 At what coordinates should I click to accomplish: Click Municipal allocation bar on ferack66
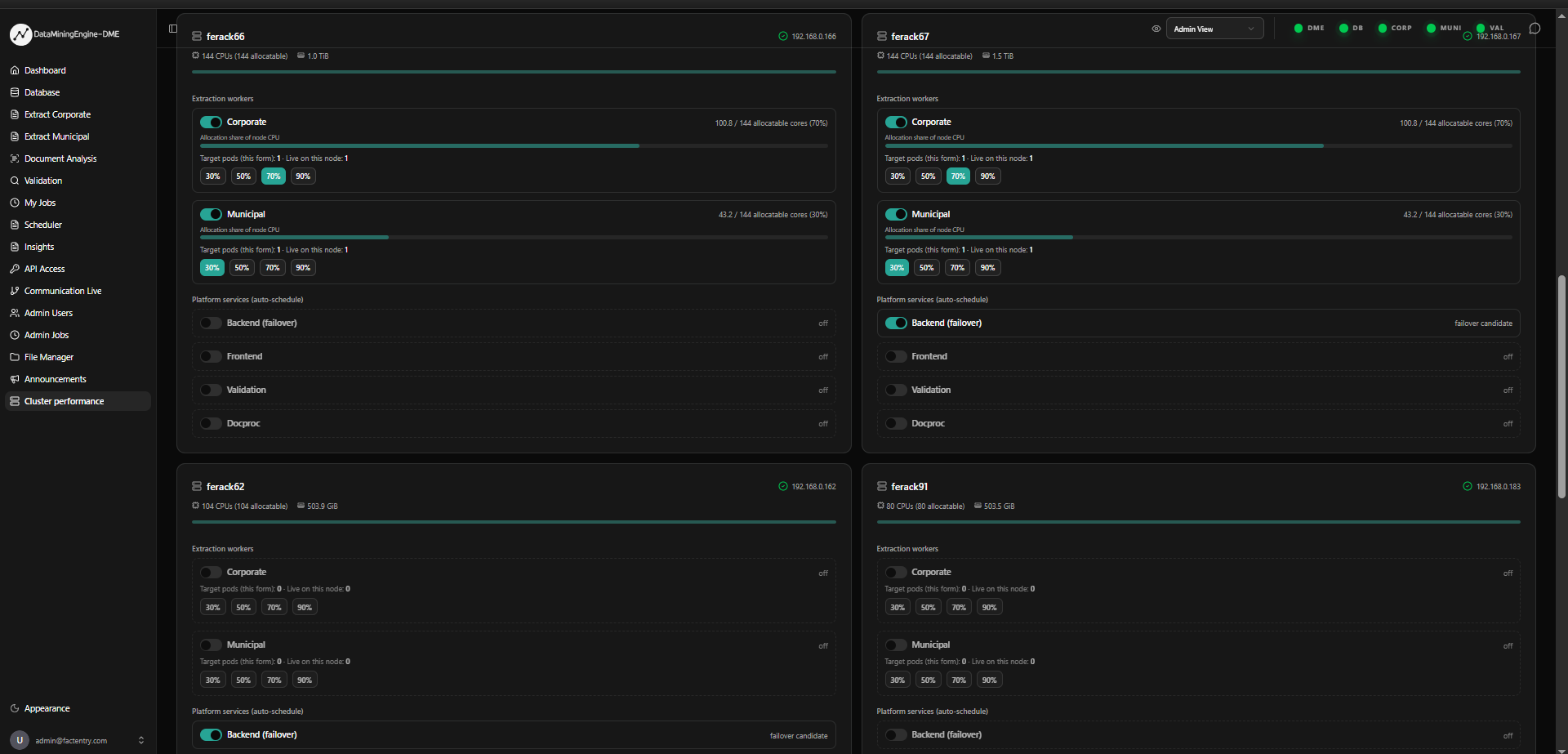(x=514, y=238)
